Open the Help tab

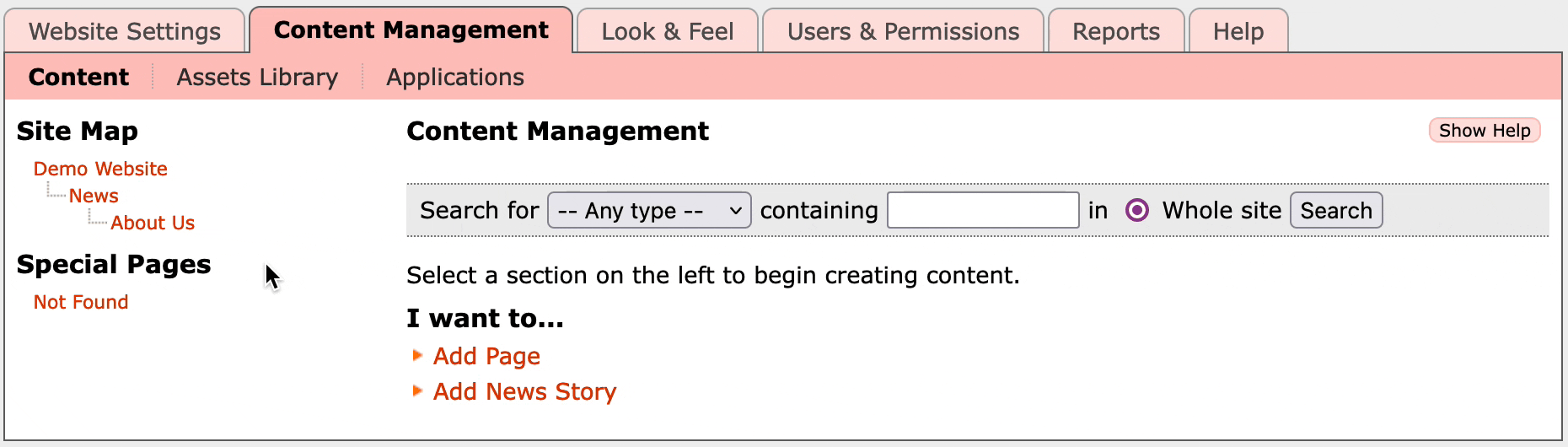click(1238, 32)
